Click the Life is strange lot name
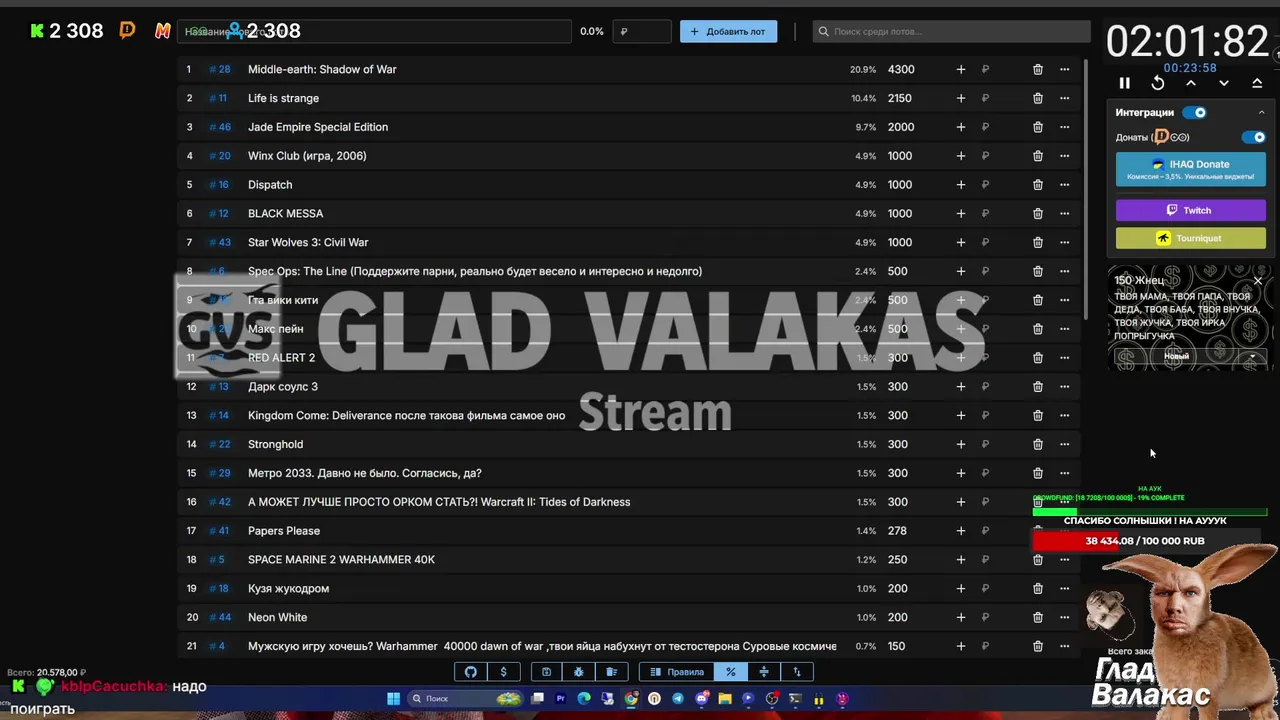1280x720 pixels. click(283, 98)
